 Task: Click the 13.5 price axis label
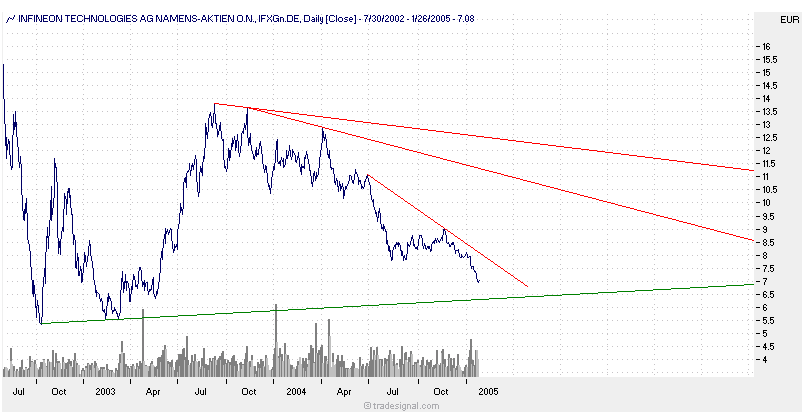point(772,112)
